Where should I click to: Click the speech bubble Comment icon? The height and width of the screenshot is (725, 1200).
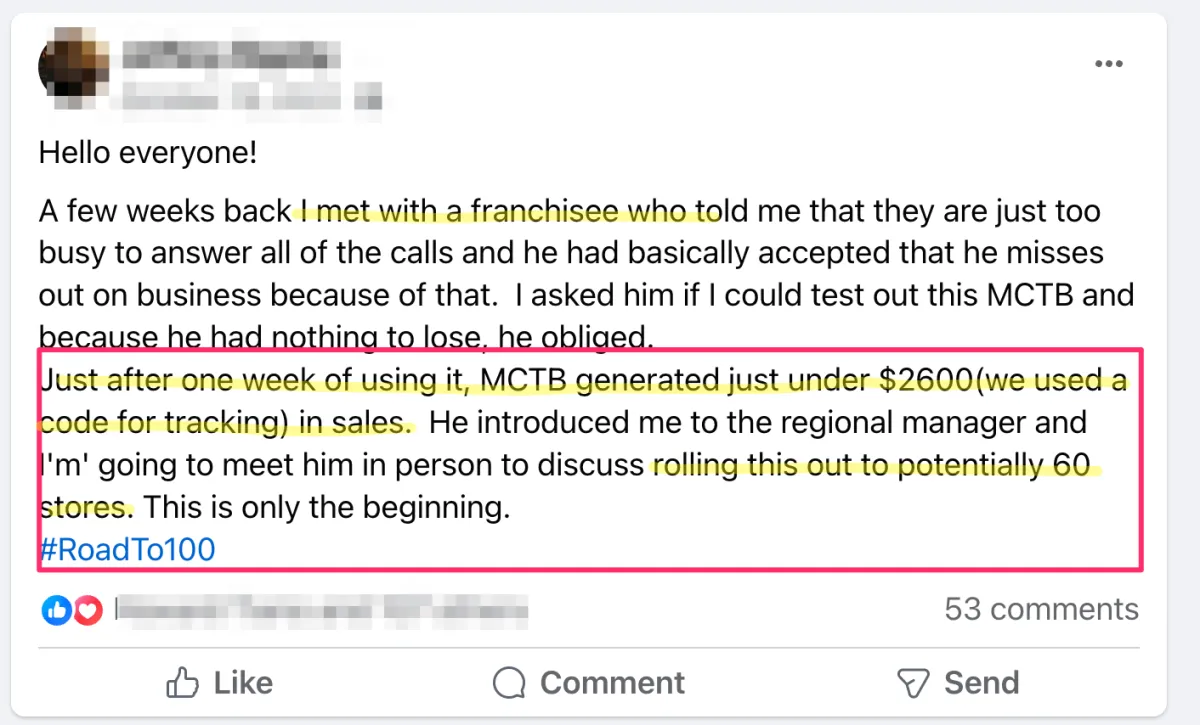click(510, 683)
